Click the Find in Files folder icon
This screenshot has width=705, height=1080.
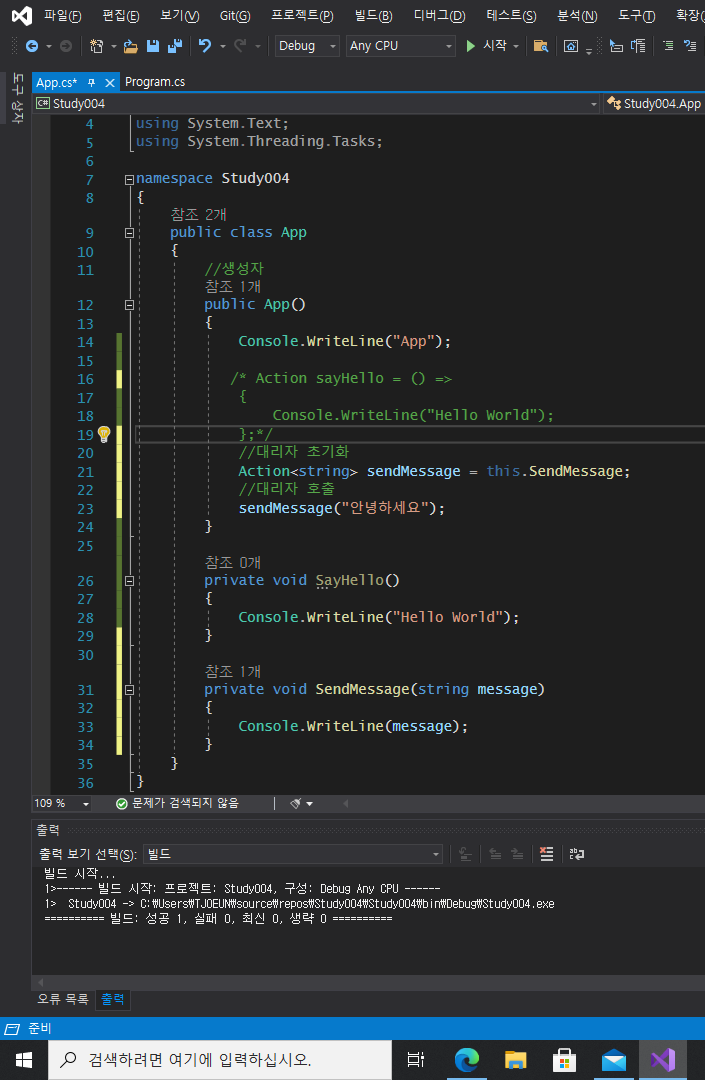pyautogui.click(x=541, y=46)
